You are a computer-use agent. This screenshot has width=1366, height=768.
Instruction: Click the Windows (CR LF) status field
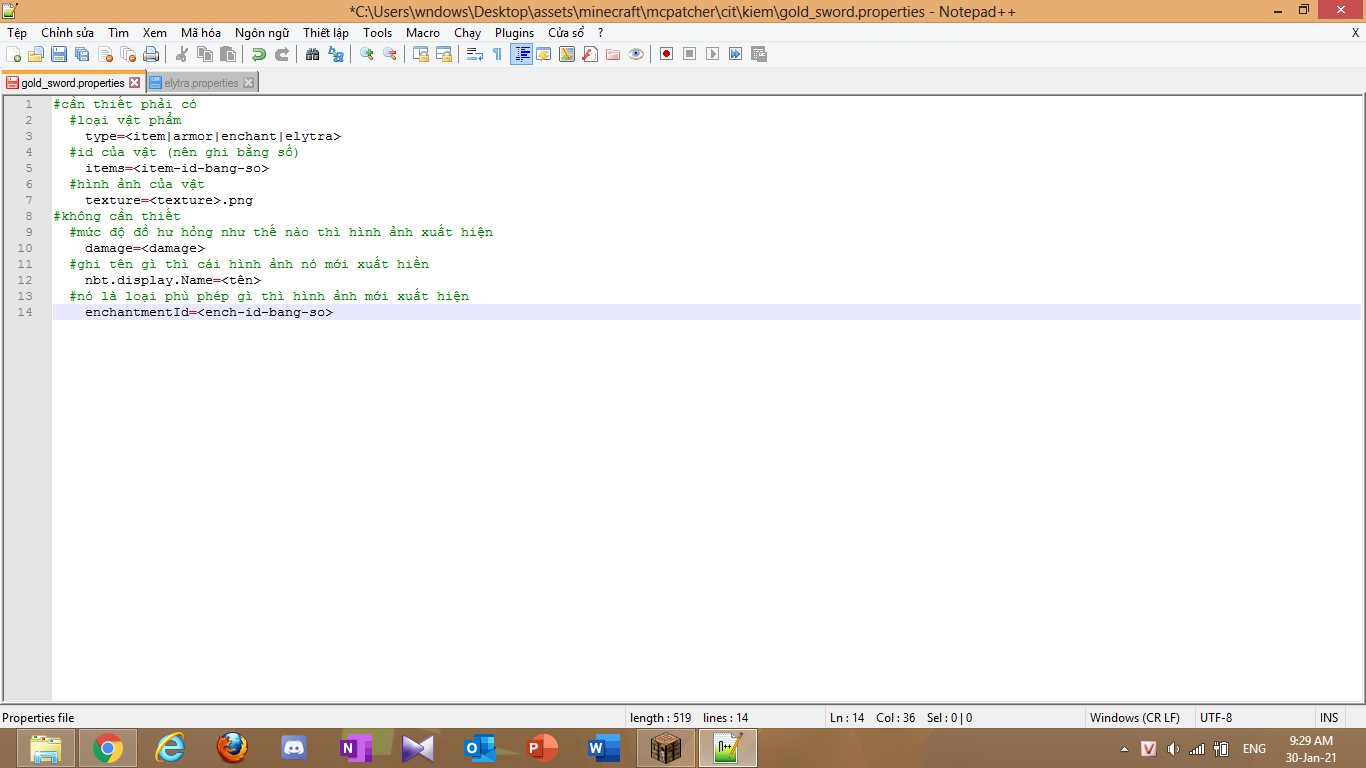[1134, 718]
